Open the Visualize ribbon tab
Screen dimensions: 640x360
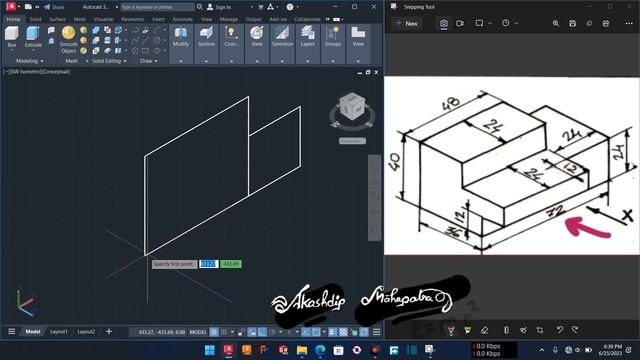tap(103, 19)
